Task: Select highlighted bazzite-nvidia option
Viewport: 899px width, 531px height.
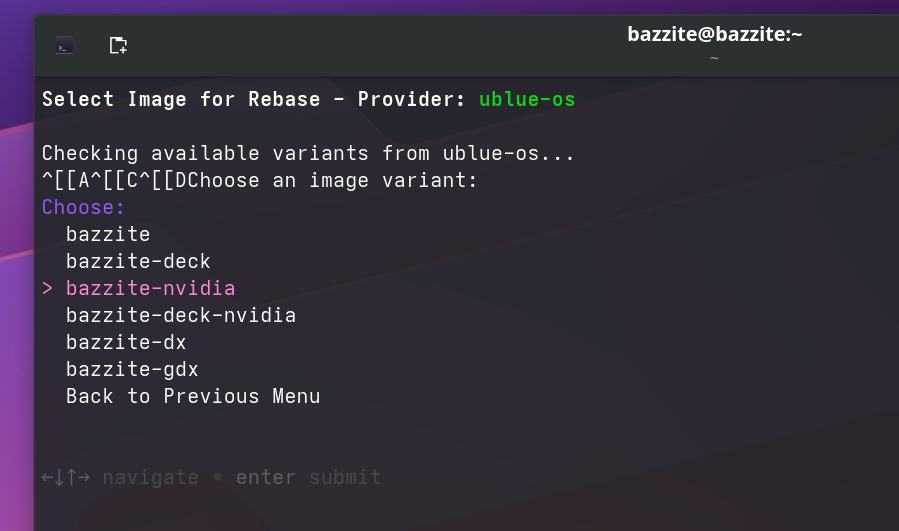Action: click(150, 288)
